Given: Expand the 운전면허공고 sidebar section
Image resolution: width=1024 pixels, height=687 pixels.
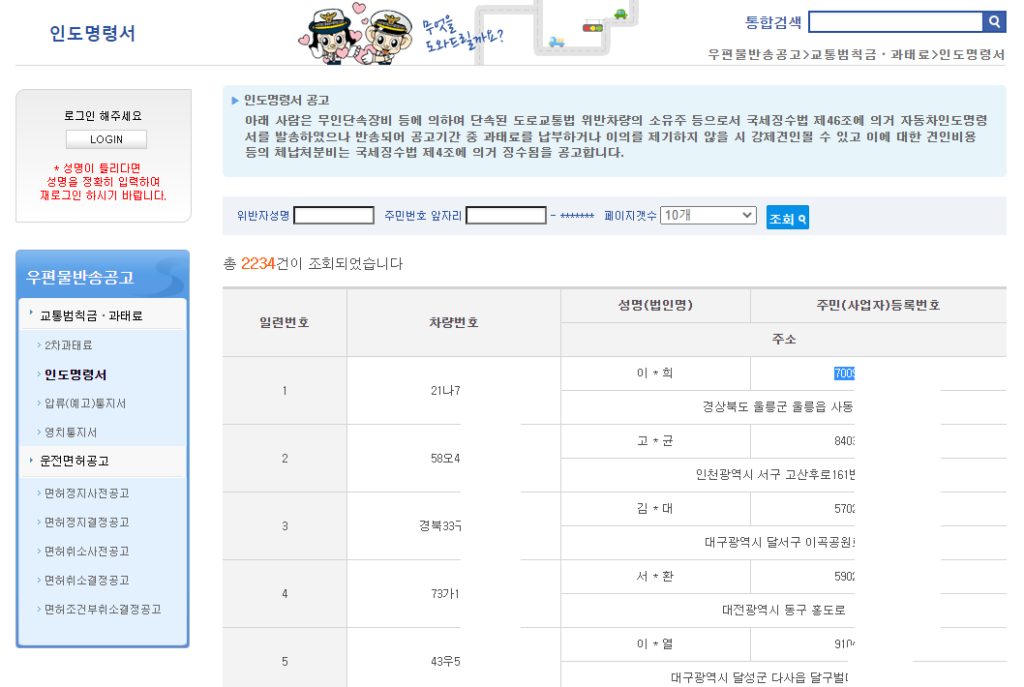Looking at the screenshot, I should (x=75, y=461).
